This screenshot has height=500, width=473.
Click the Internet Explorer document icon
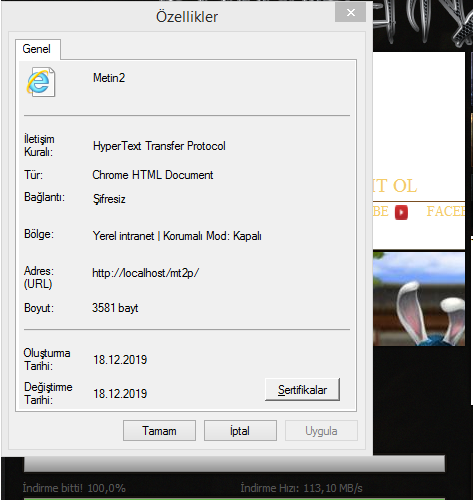tap(41, 82)
